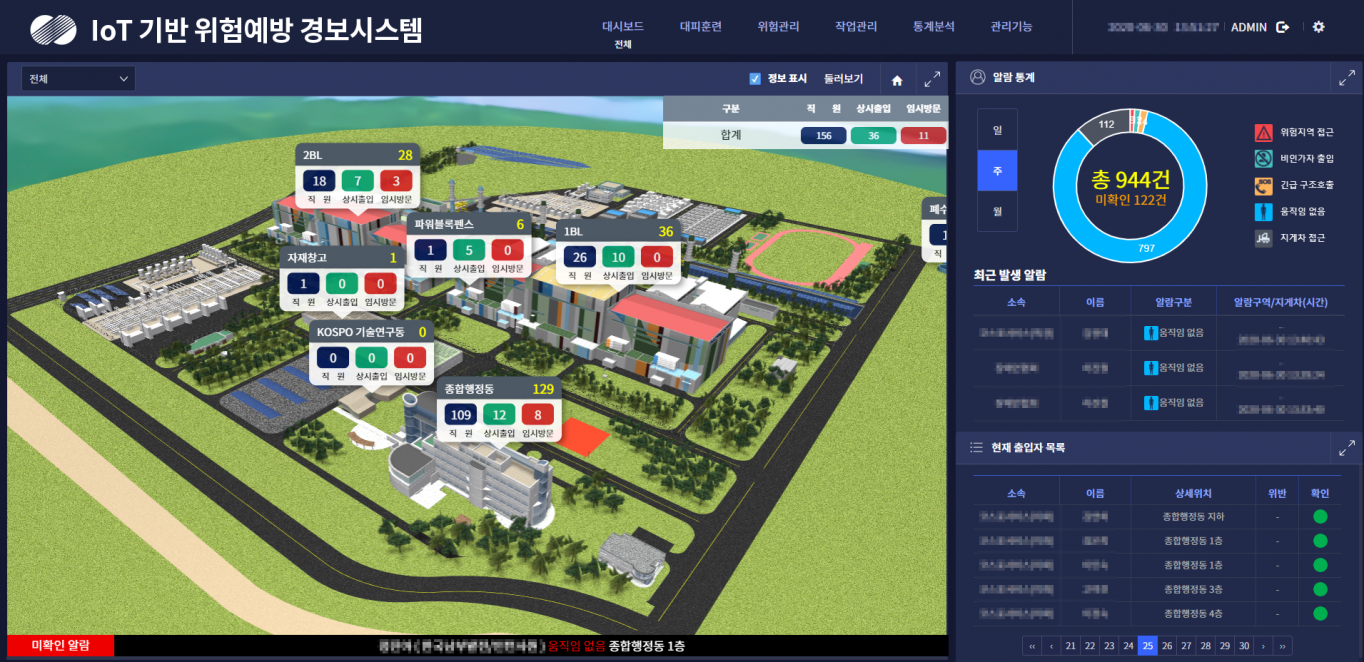Click the 현재 출입자 목록 list icon
The image size is (1364, 662).
click(x=976, y=447)
